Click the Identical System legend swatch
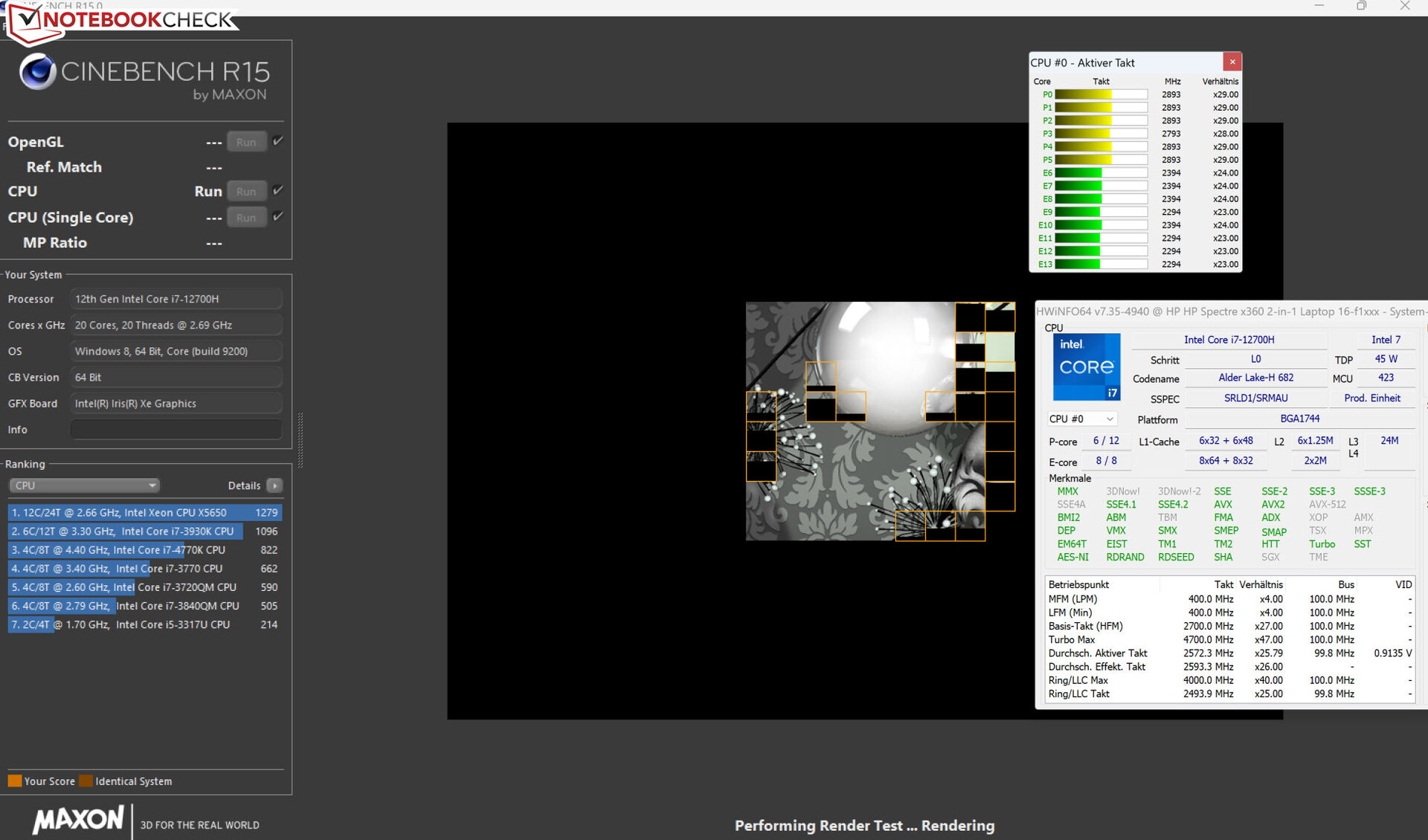The image size is (1428, 840). pos(86,781)
